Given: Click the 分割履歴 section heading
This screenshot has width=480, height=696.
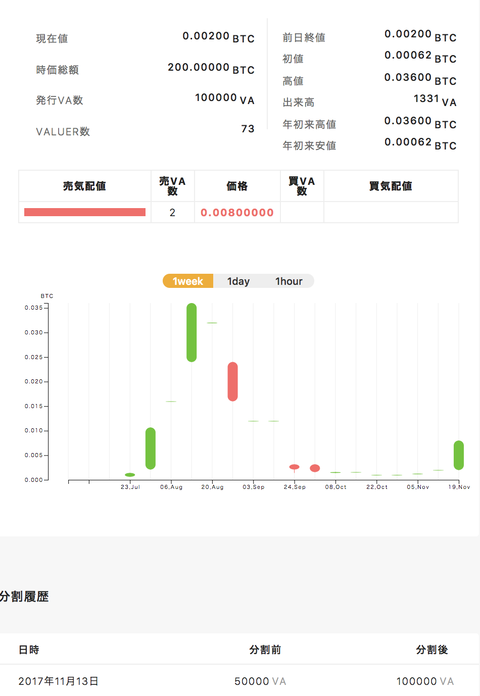Looking at the screenshot, I should (24, 597).
